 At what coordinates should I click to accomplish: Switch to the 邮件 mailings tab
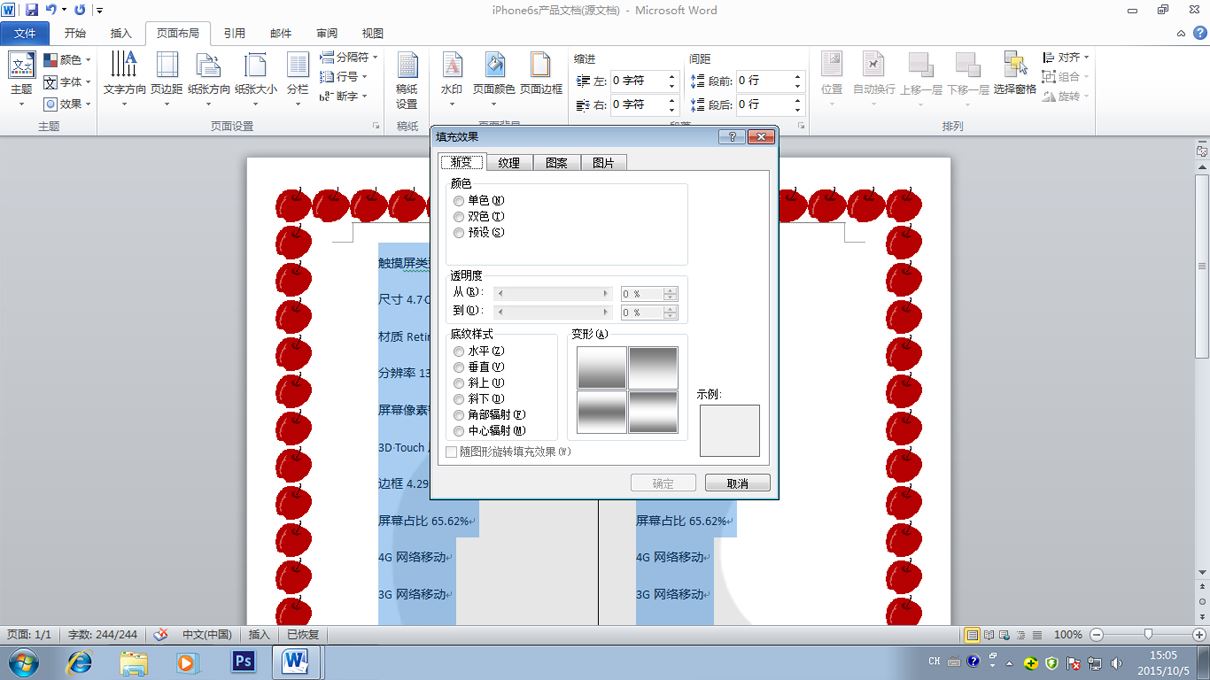(281, 33)
